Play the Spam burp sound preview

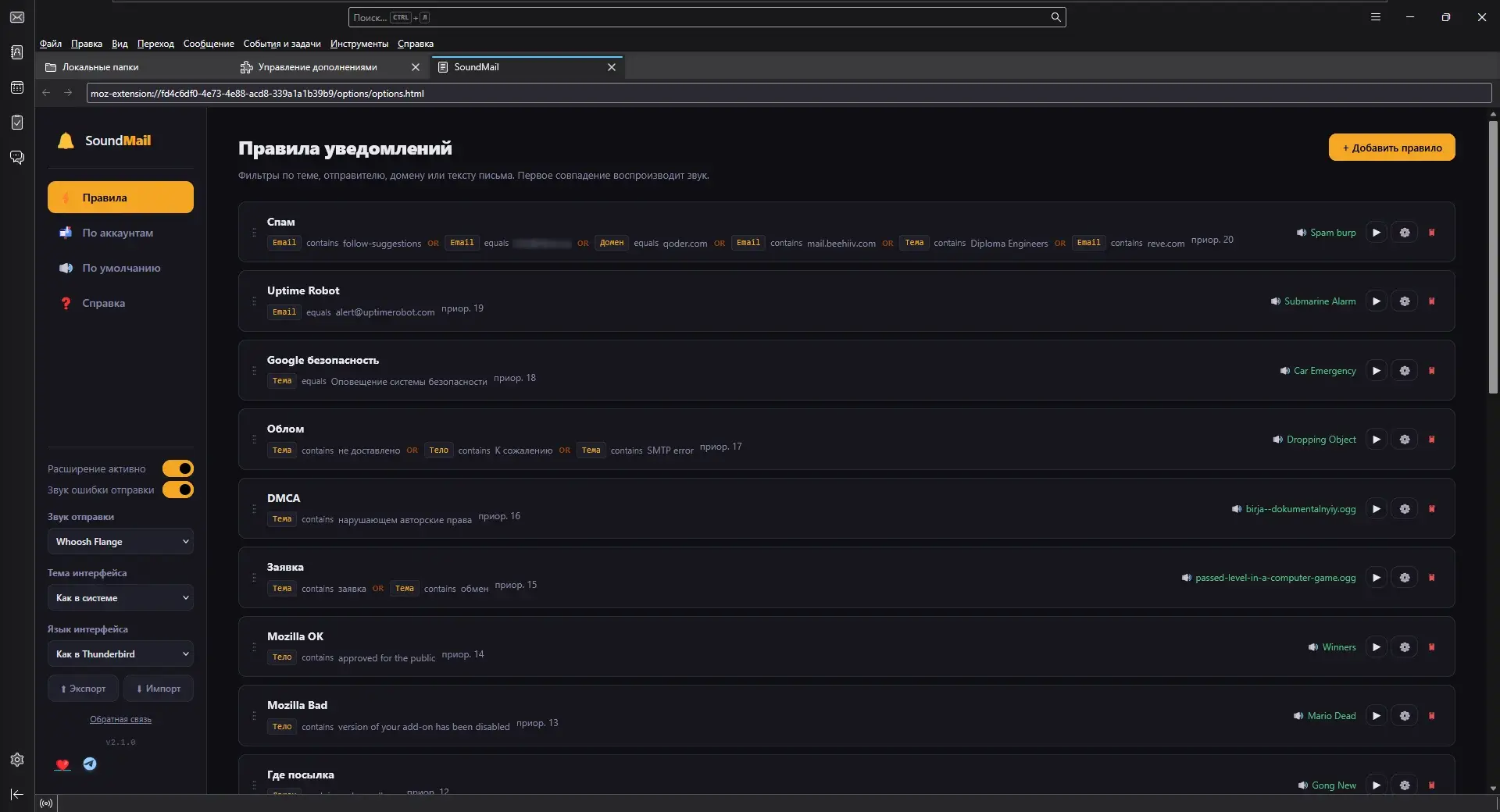click(x=1376, y=233)
